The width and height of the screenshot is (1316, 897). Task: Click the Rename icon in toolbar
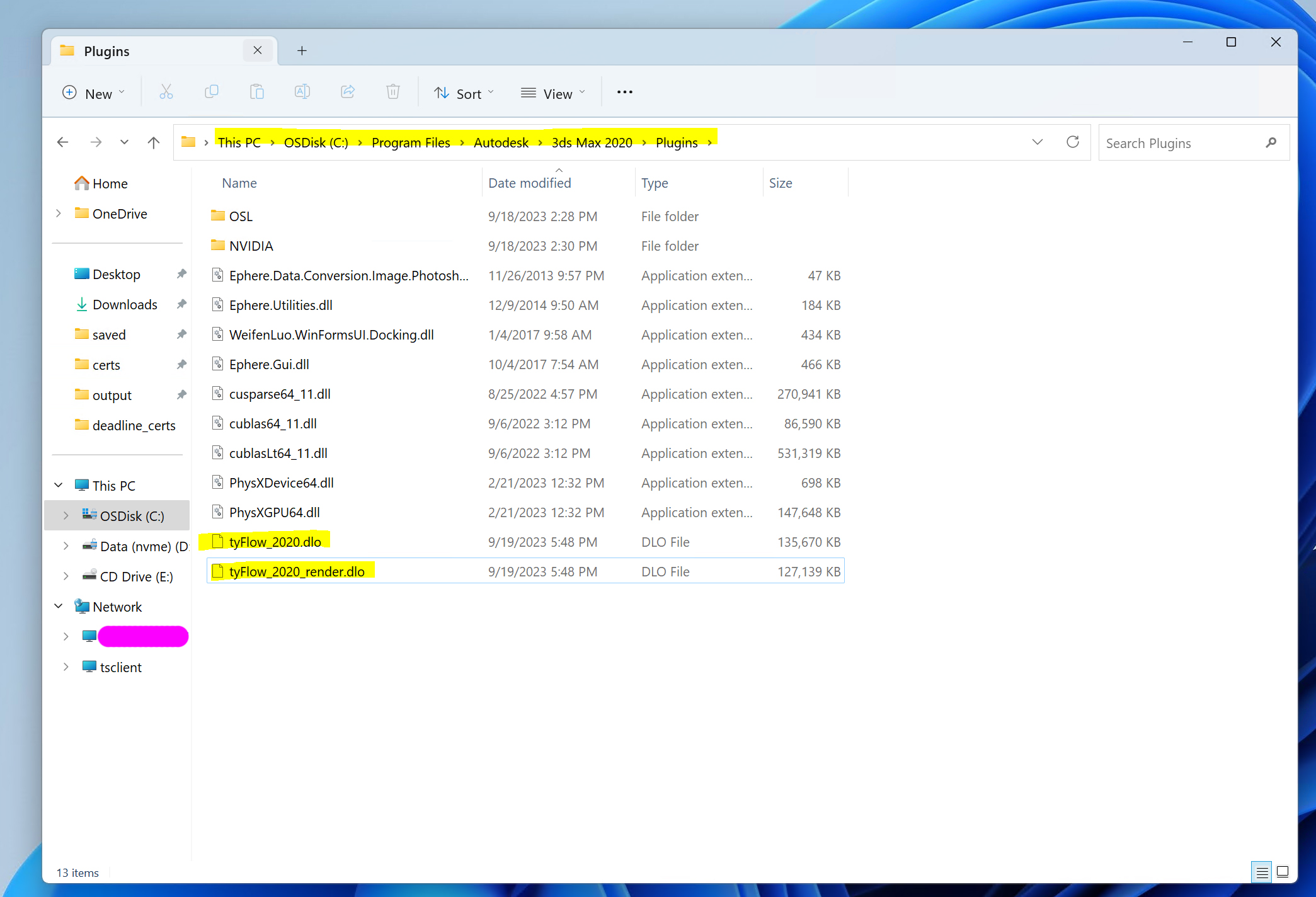click(x=302, y=93)
